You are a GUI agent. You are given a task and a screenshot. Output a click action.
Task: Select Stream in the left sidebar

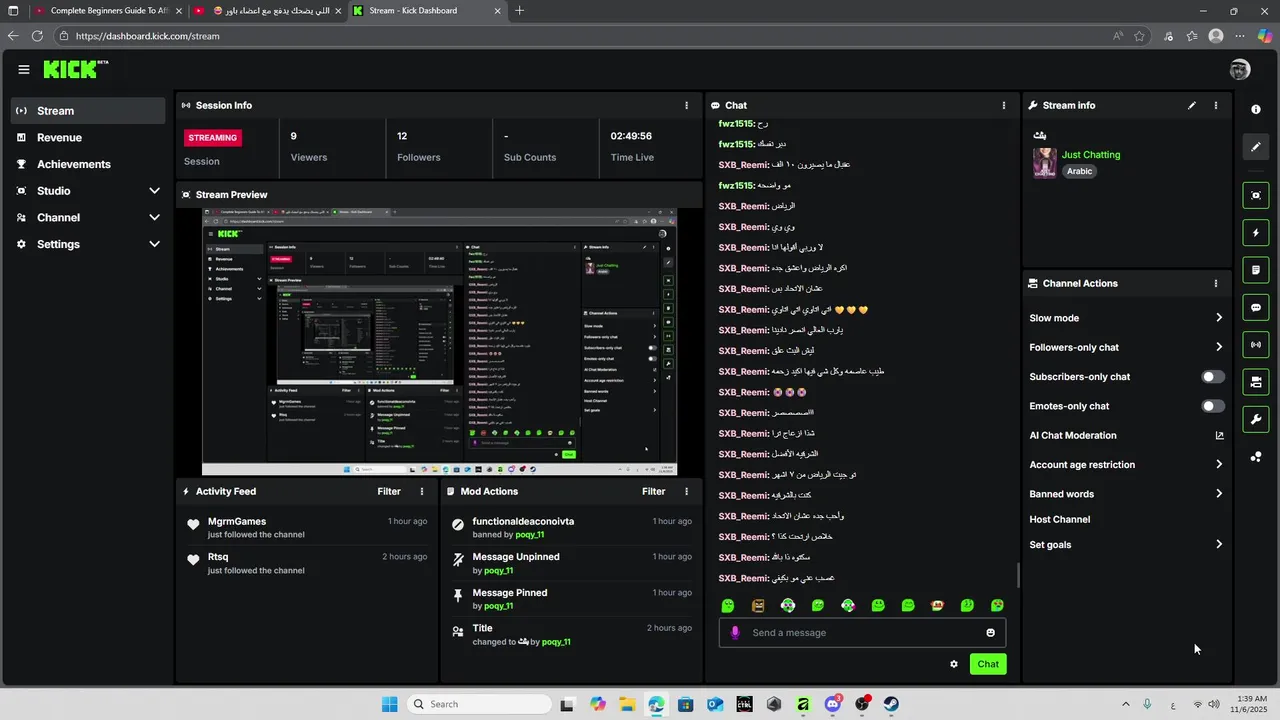[88, 111]
